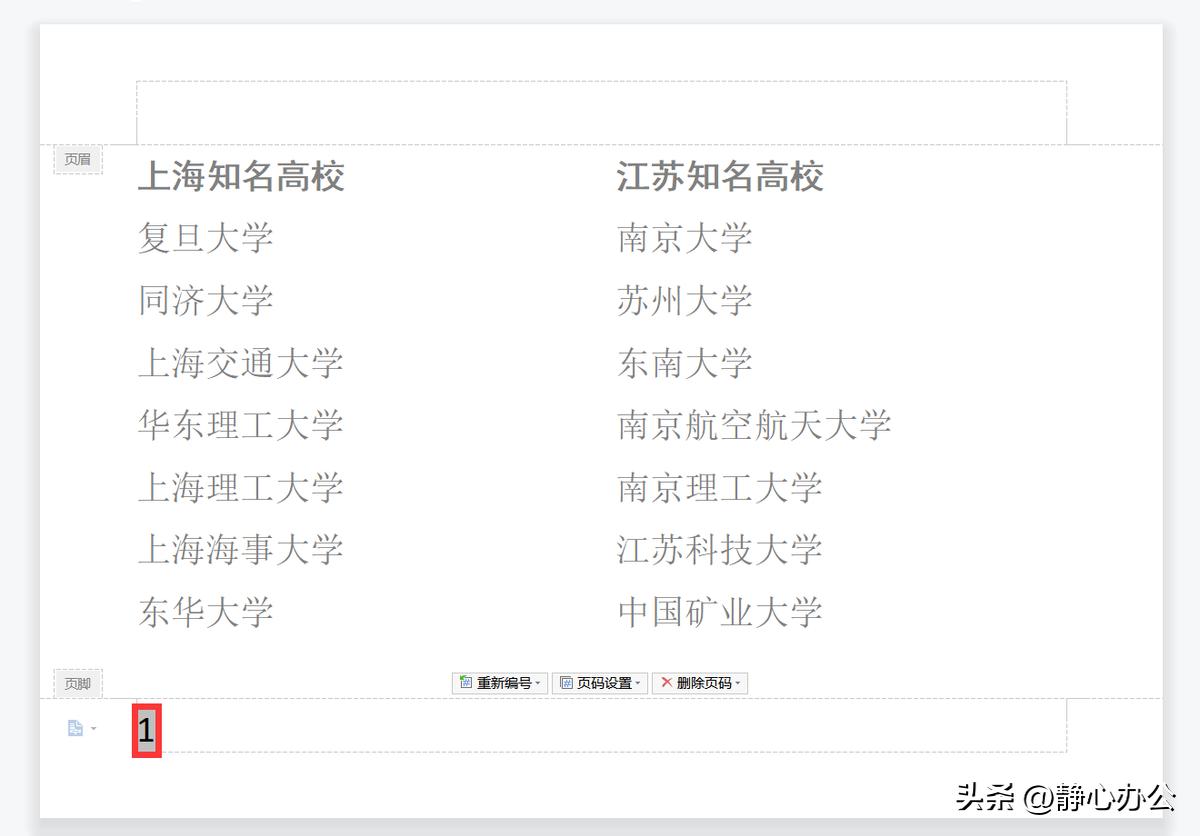Select the 页脚 footer label tag
This screenshot has height=836, width=1200.
(x=78, y=683)
